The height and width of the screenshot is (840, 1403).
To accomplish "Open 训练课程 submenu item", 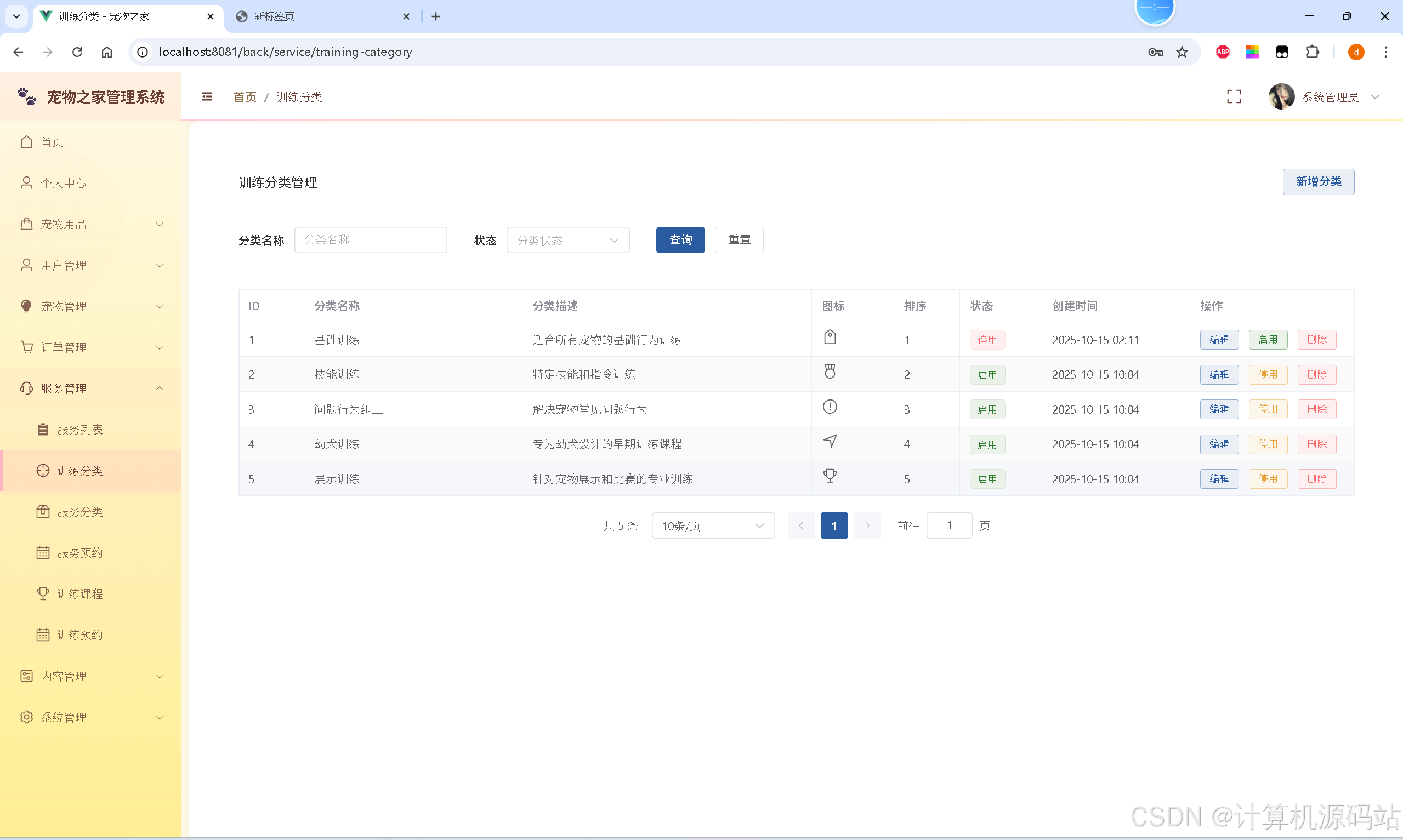I will [x=90, y=594].
